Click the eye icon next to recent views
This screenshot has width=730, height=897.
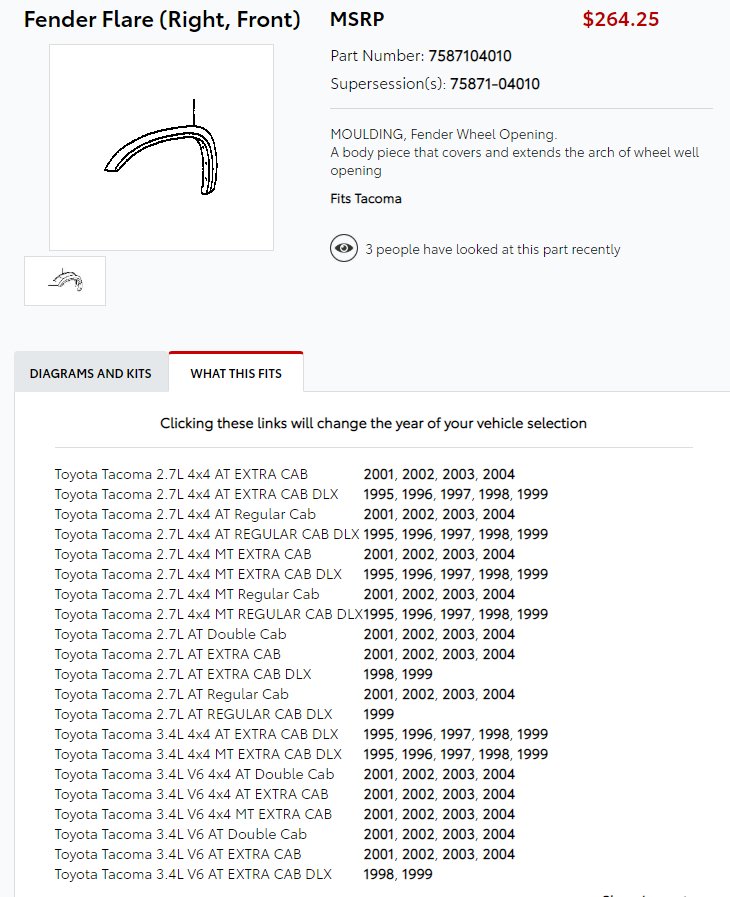click(x=344, y=248)
